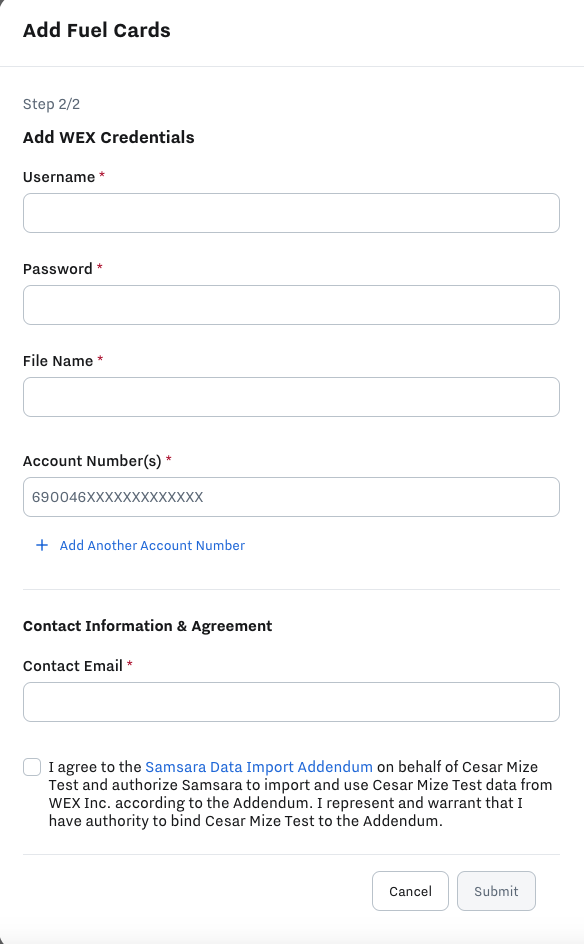Click the Add WEX Credentials heading
The width and height of the screenshot is (584, 944).
[108, 137]
